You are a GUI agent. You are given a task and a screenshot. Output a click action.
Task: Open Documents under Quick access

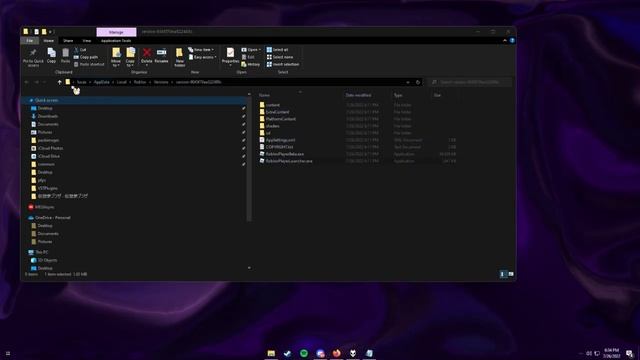click(x=48, y=124)
